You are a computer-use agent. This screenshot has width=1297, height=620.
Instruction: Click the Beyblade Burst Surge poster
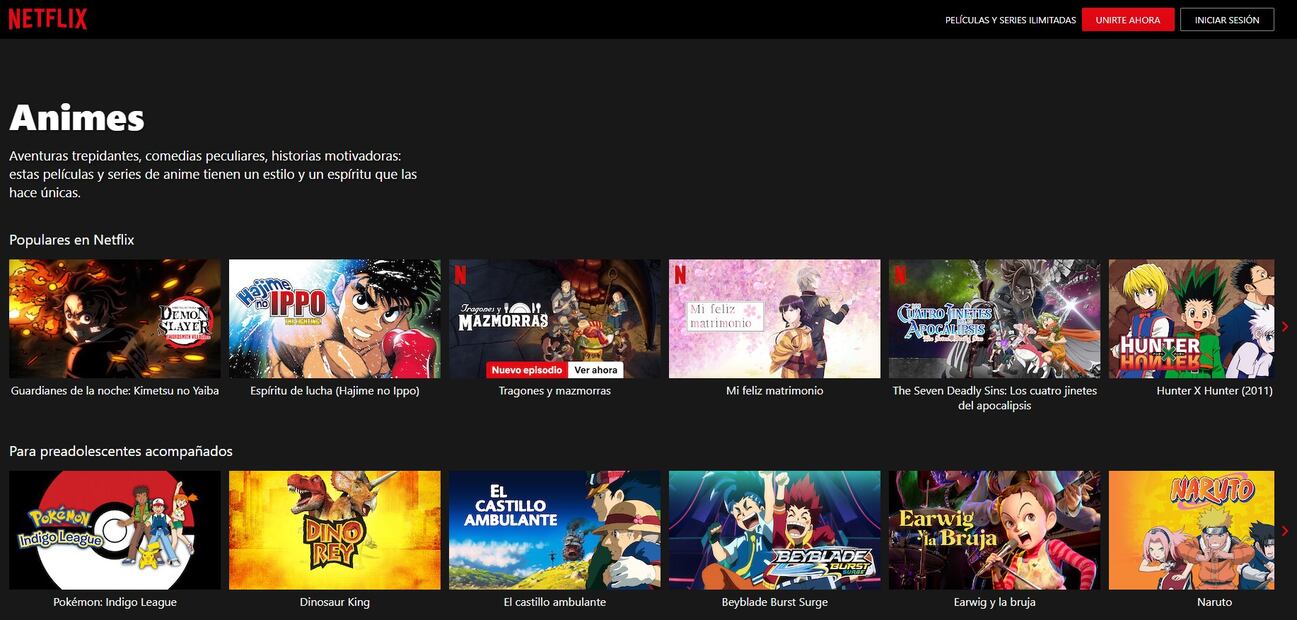coord(774,529)
